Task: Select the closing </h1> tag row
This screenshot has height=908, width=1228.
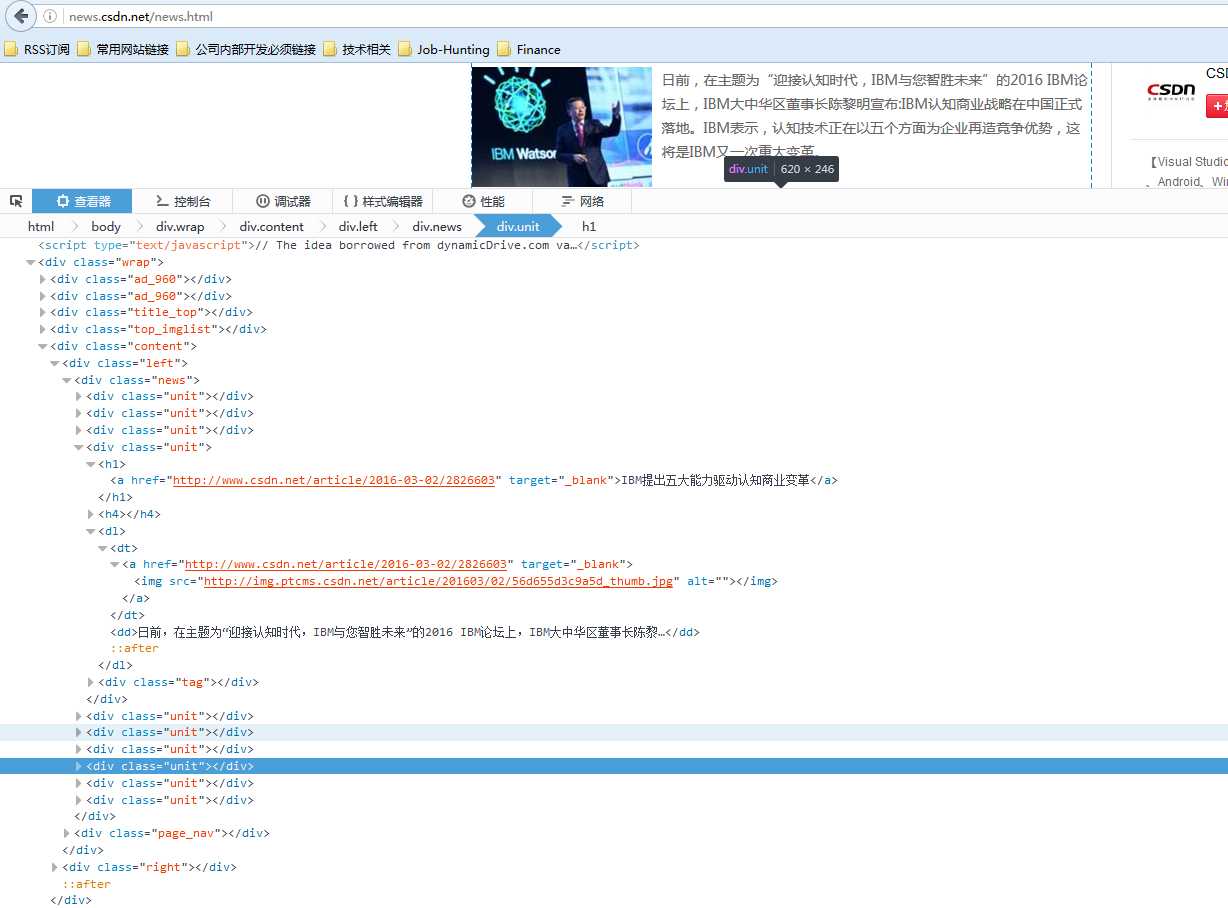Action: pos(115,497)
